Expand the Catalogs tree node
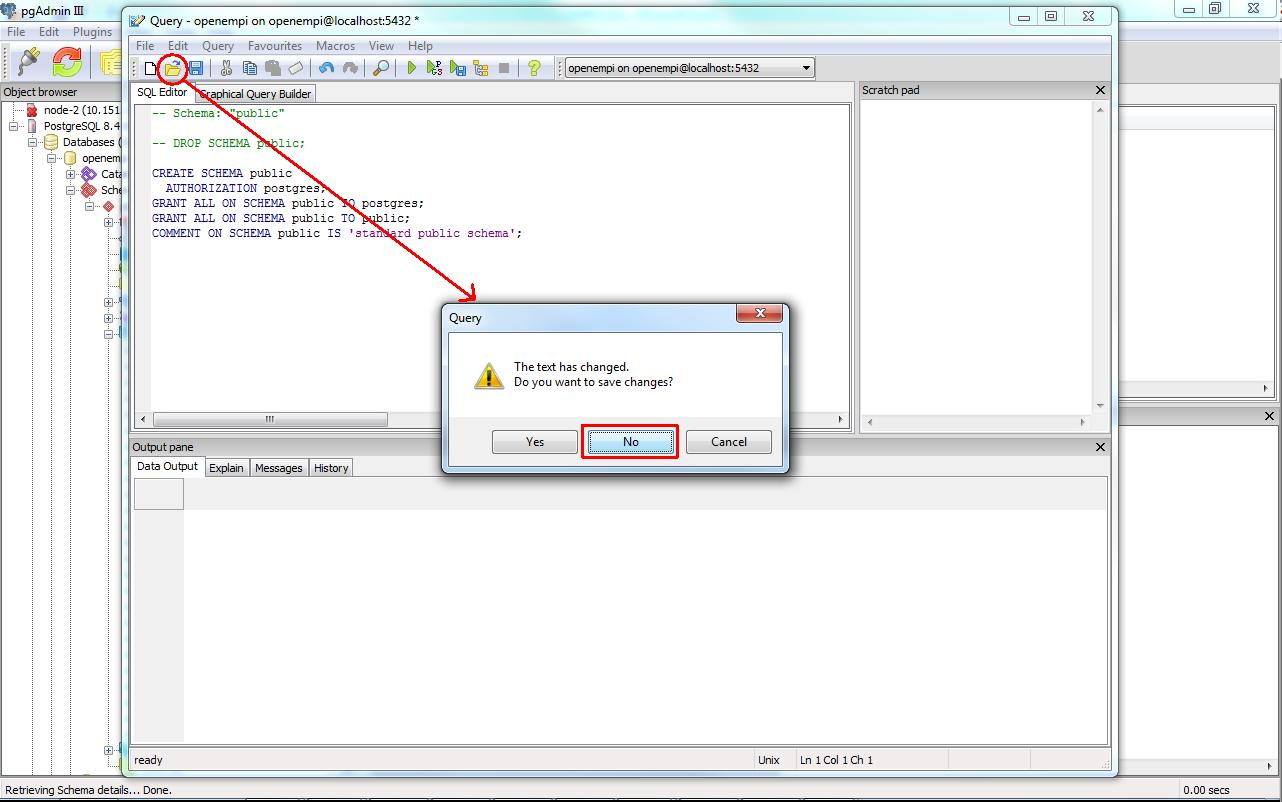This screenshot has height=802, width=1282. (71, 174)
